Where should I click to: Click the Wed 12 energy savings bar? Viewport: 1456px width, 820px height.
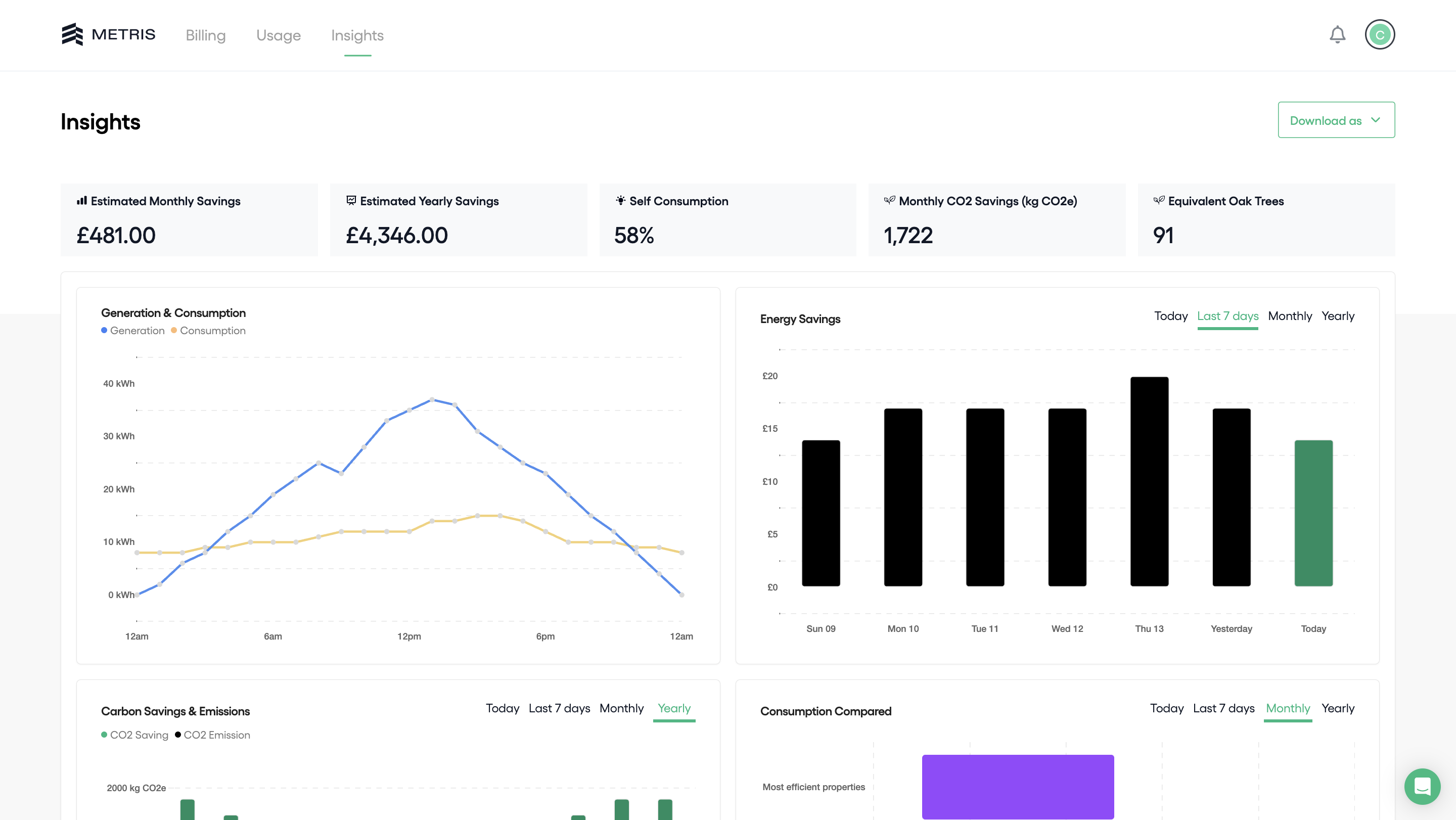[x=1067, y=497]
